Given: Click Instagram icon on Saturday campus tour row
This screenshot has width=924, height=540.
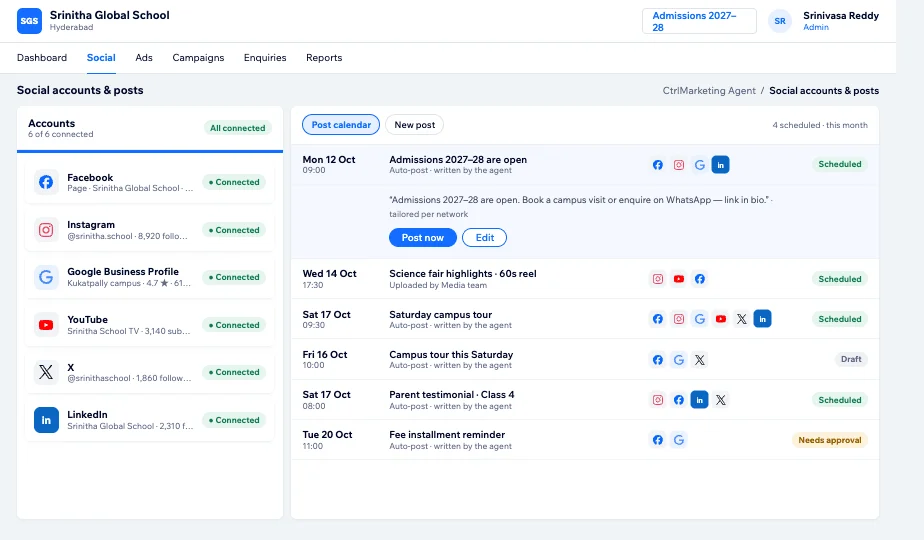Looking at the screenshot, I should [x=679, y=319].
